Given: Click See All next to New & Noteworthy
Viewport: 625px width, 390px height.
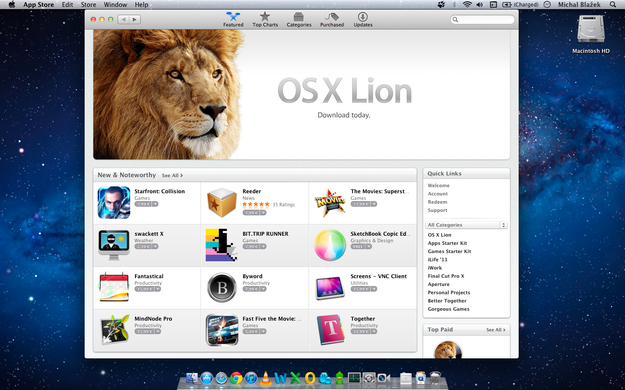Looking at the screenshot, I should 172,175.
